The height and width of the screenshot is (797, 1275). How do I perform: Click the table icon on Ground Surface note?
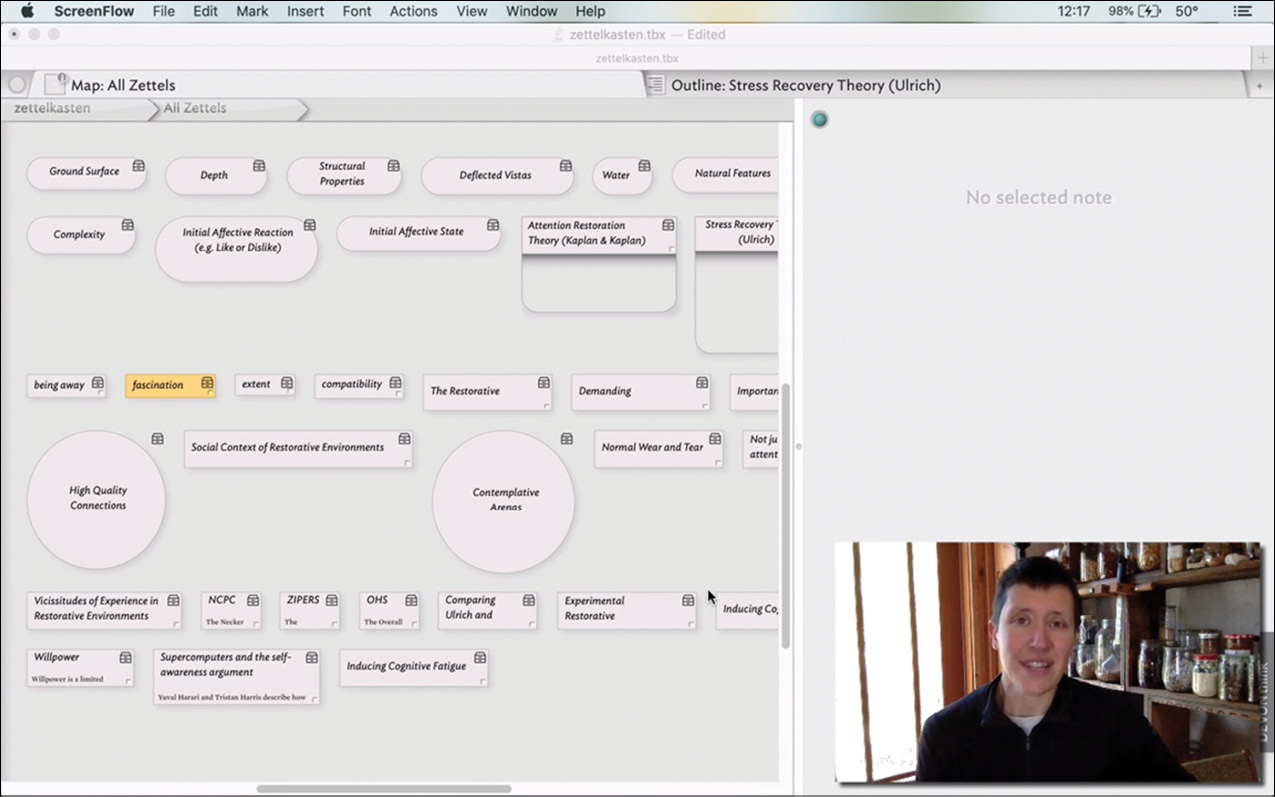tap(139, 166)
